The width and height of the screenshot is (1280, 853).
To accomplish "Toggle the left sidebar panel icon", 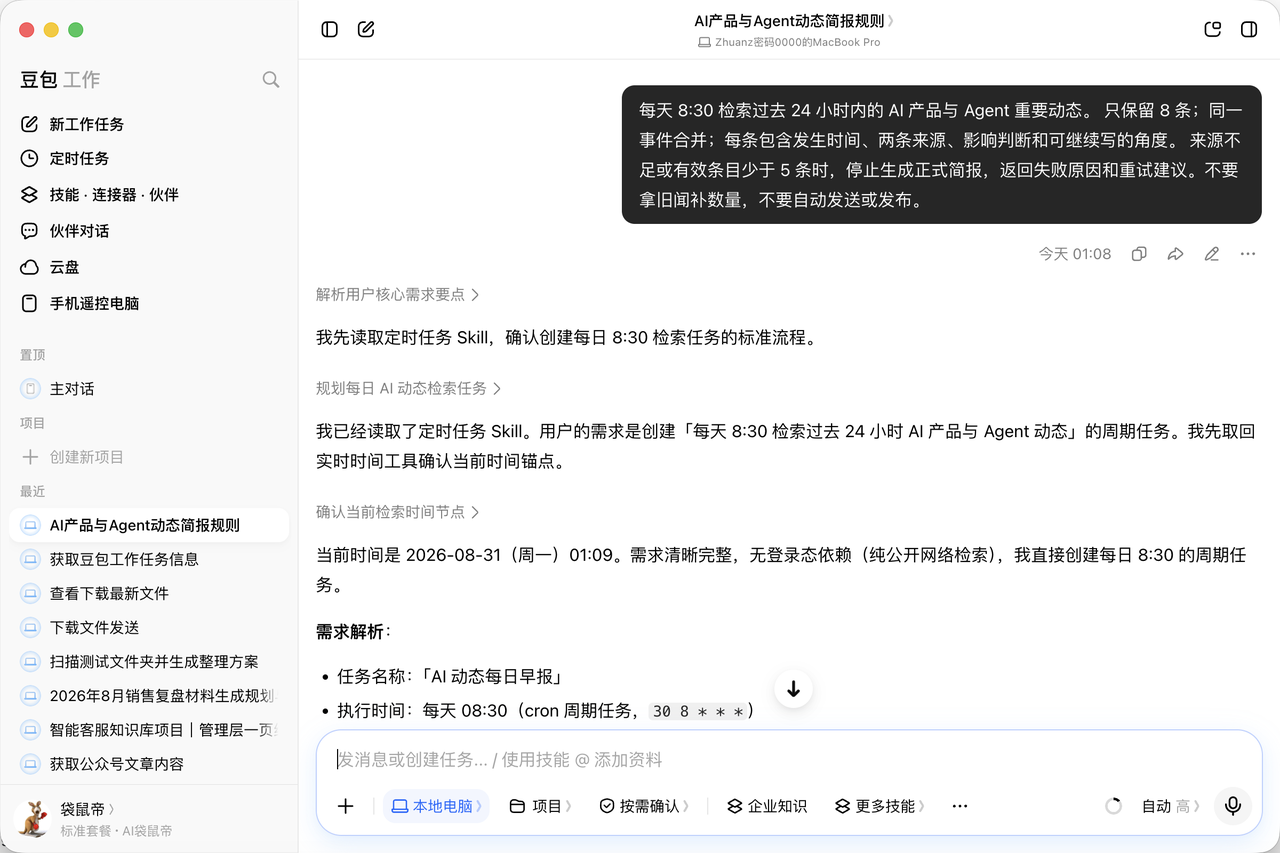I will click(x=330, y=29).
